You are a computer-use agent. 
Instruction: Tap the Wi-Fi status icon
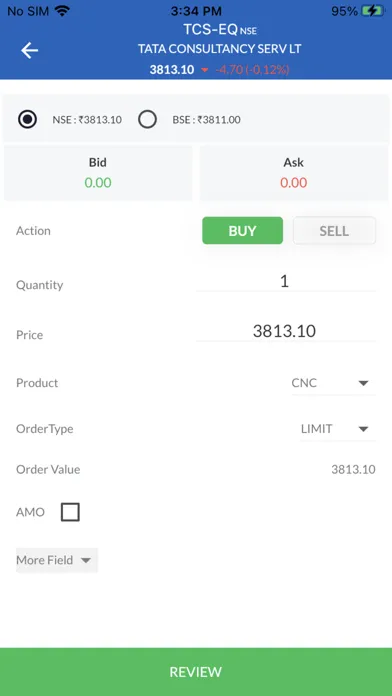[x=63, y=11]
